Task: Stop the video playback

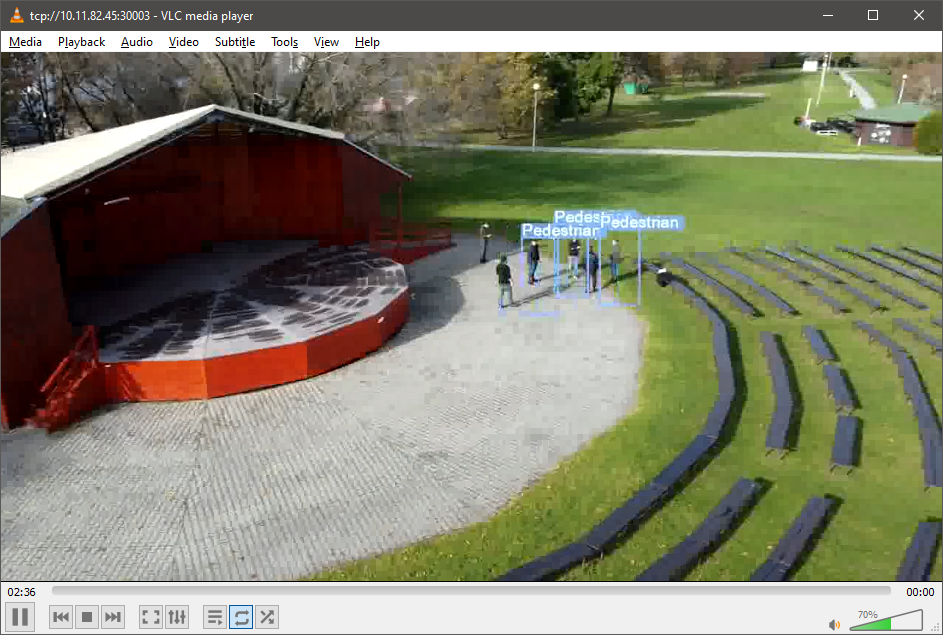Action: click(87, 617)
